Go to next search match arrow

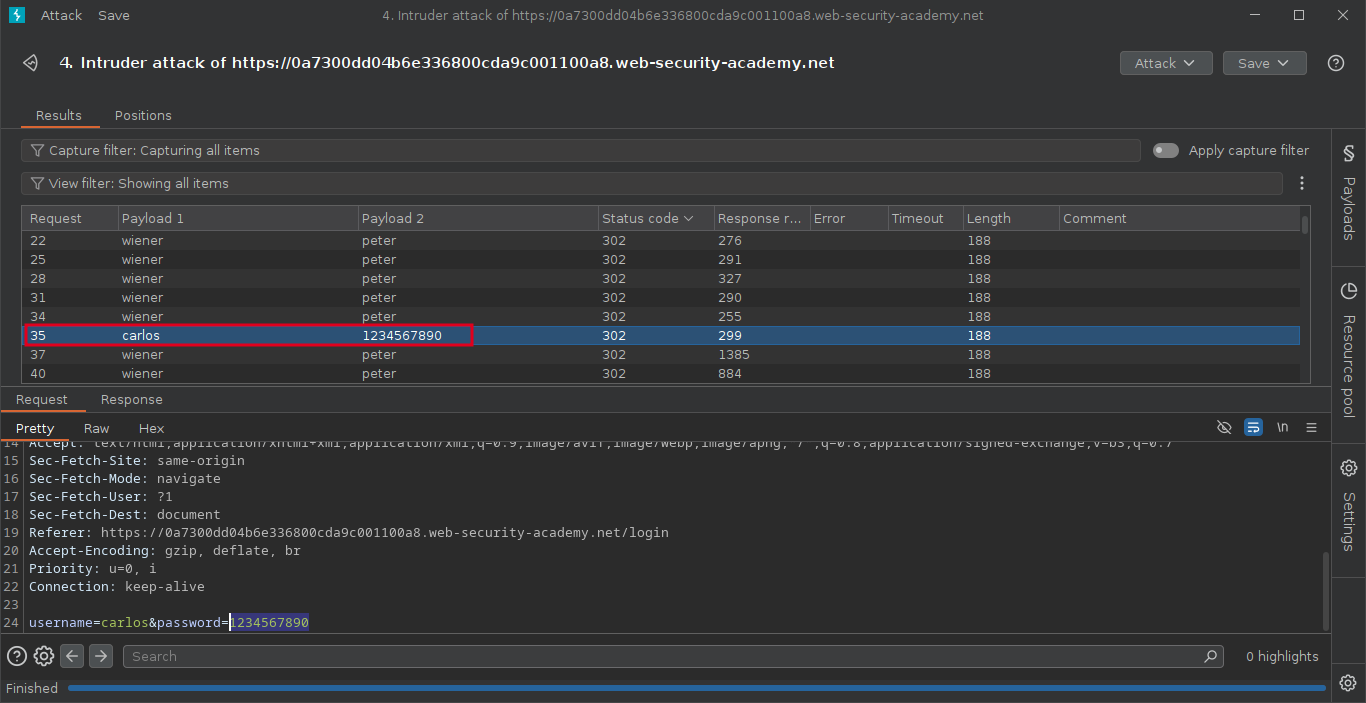pos(101,656)
